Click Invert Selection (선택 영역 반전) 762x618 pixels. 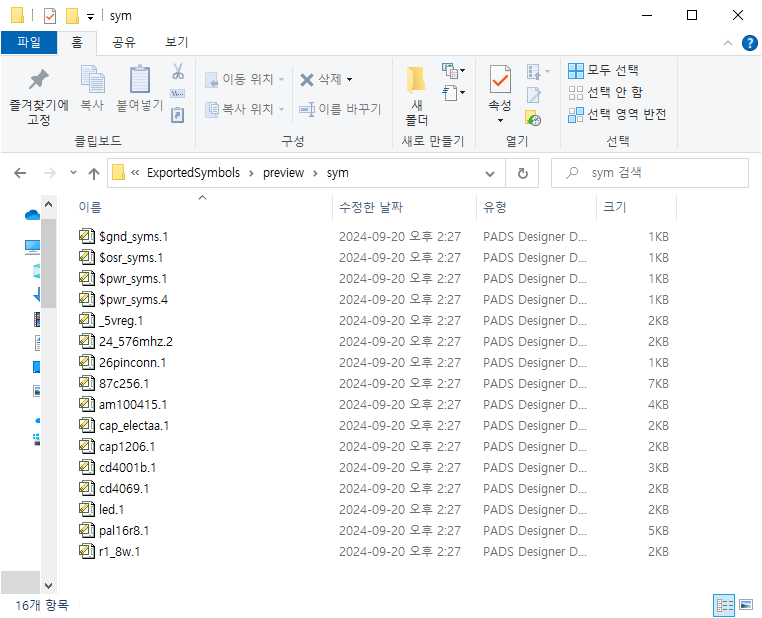click(x=616, y=114)
